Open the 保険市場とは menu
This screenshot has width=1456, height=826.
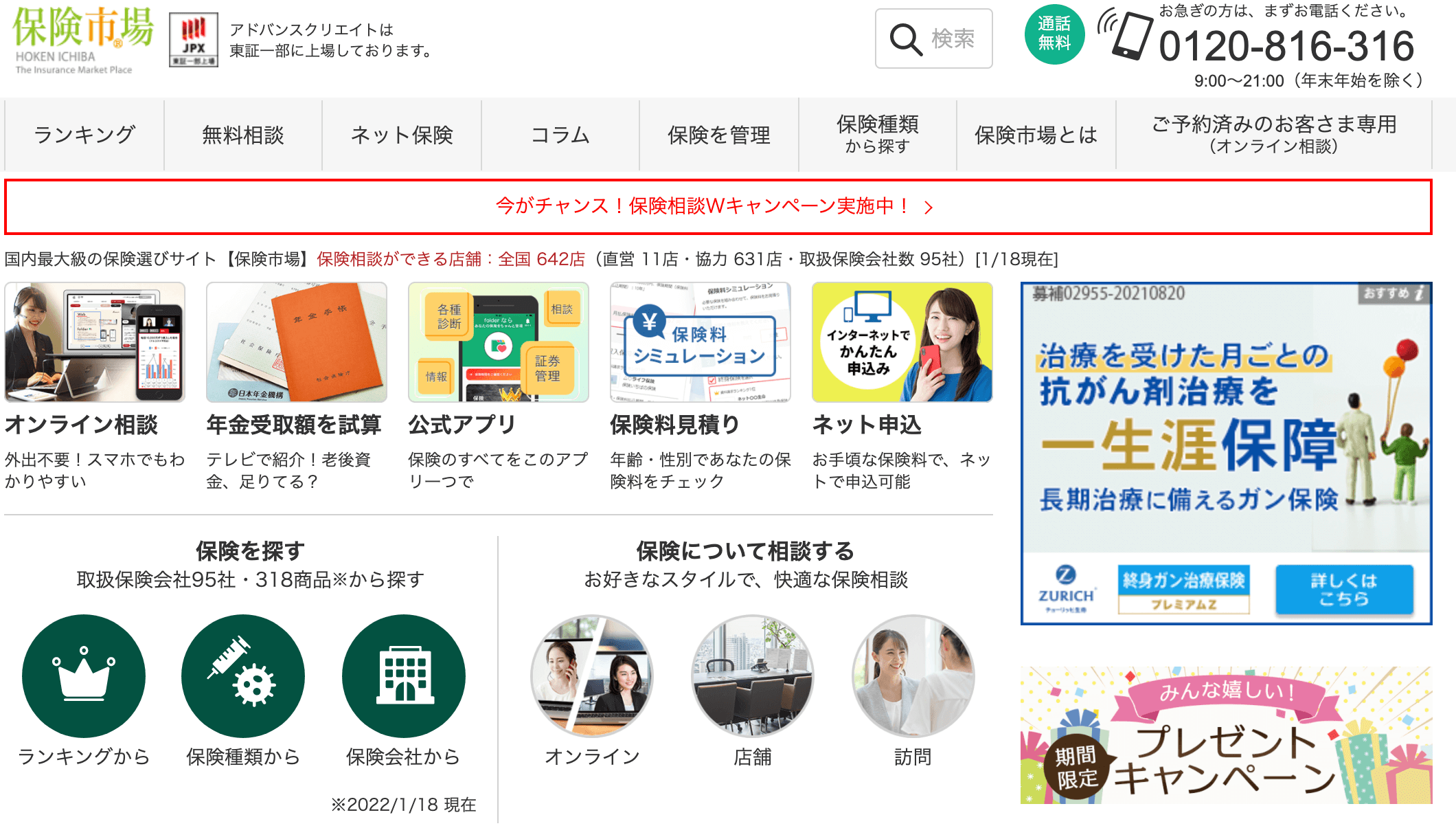tap(1036, 135)
